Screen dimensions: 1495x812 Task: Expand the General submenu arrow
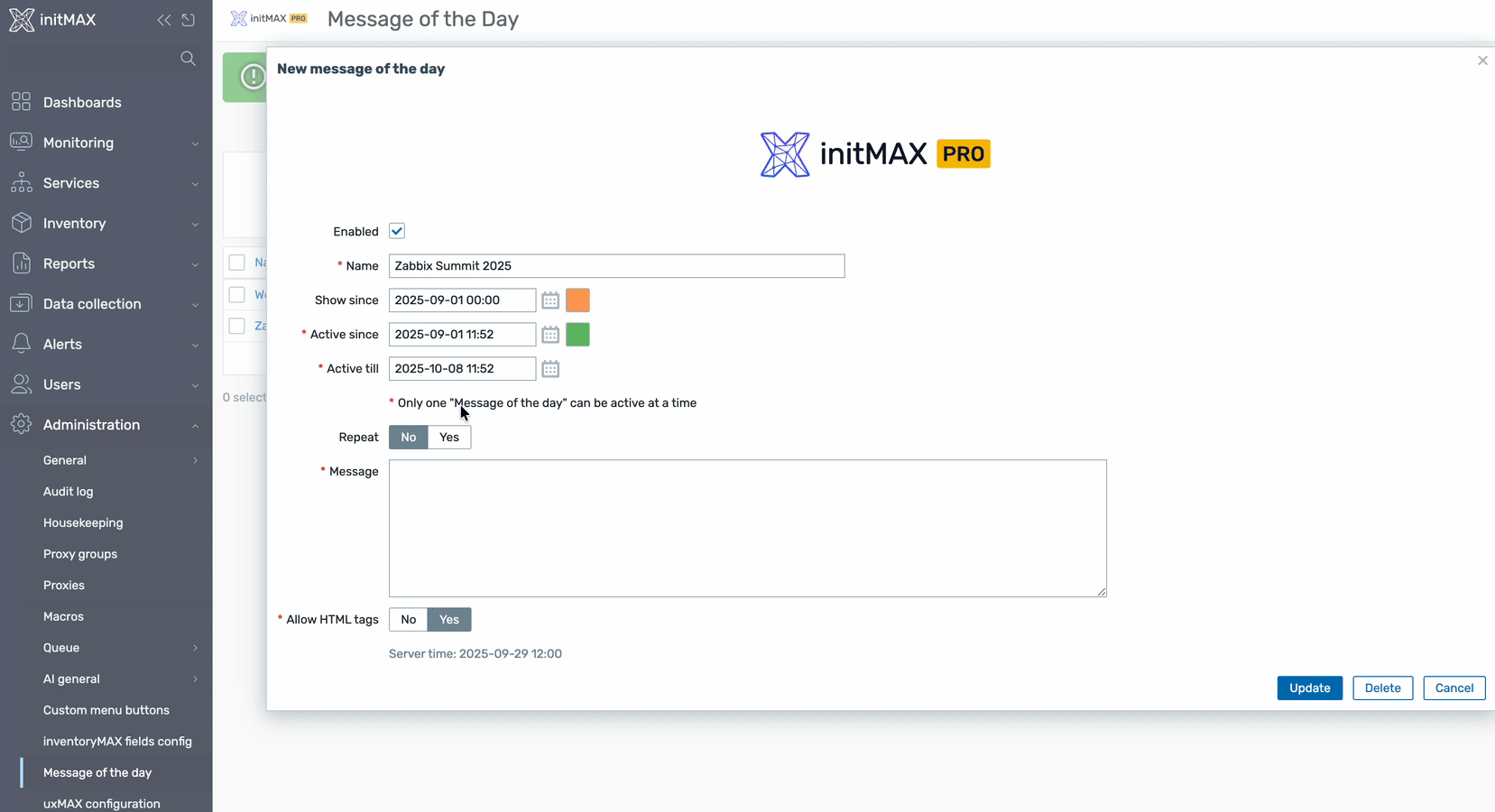(x=195, y=461)
